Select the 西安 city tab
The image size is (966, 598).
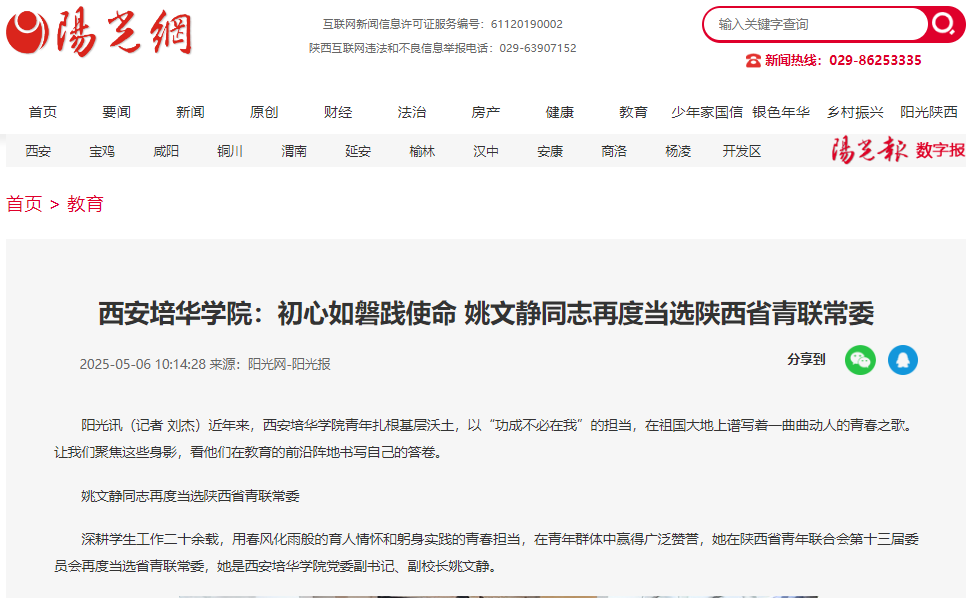pyautogui.click(x=38, y=152)
